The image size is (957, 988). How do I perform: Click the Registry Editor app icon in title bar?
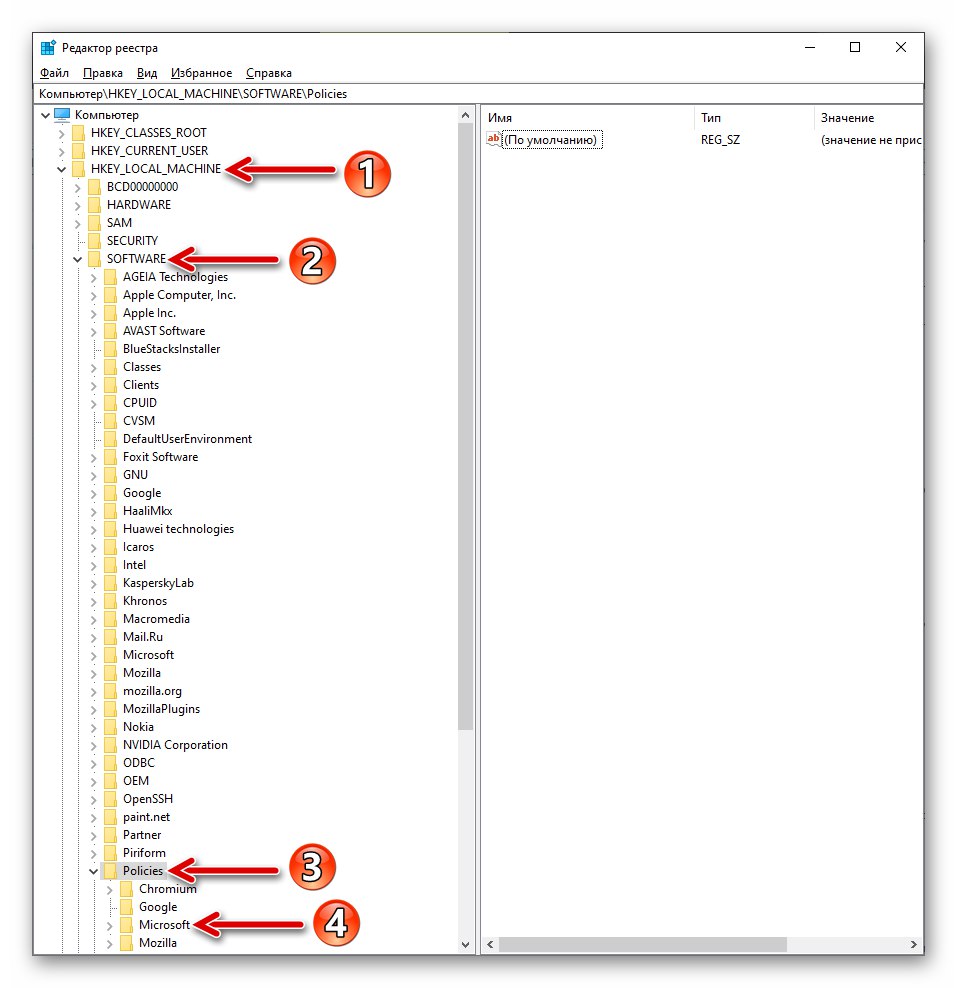click(48, 48)
